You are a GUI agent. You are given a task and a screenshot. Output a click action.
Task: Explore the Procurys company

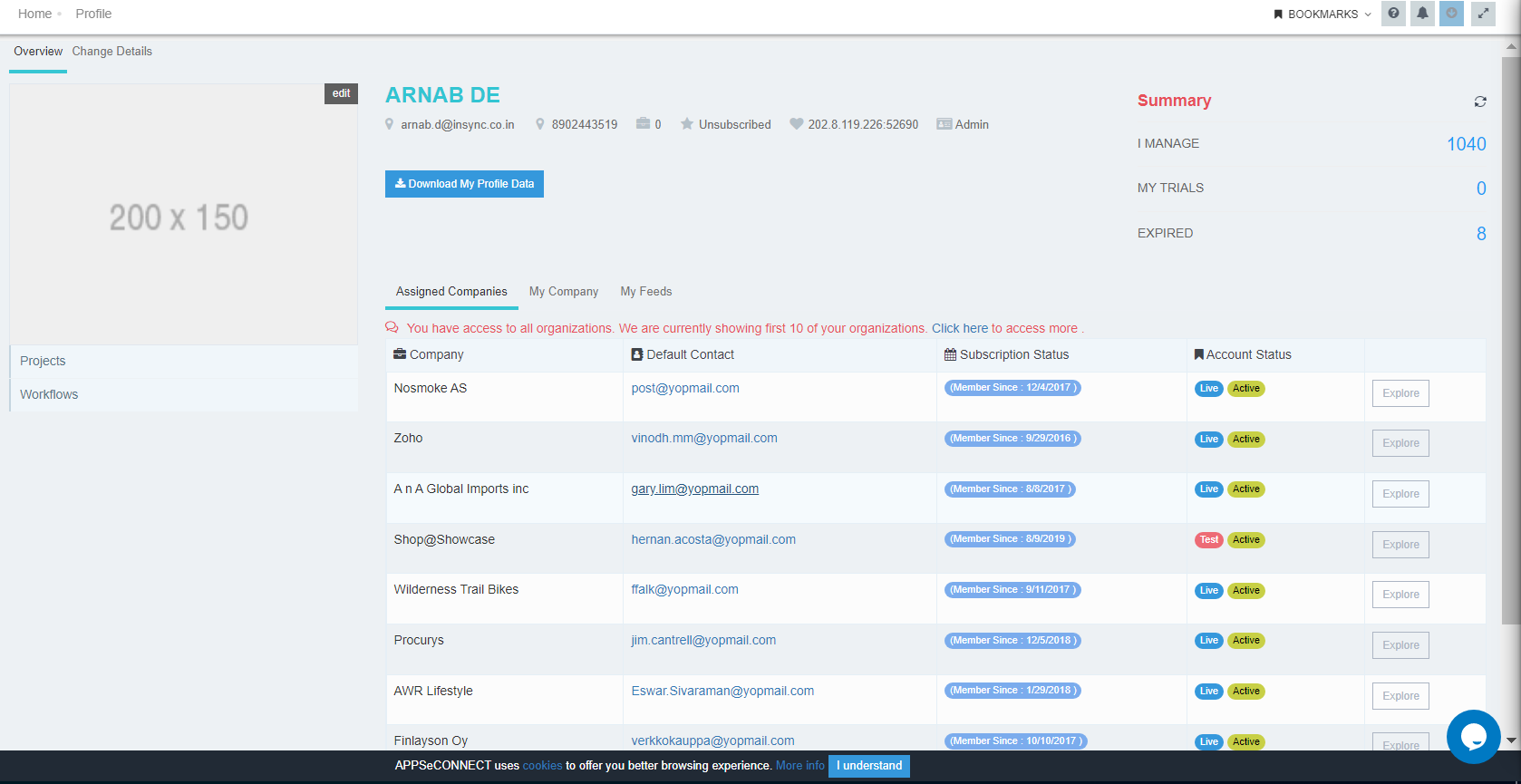click(x=1400, y=645)
